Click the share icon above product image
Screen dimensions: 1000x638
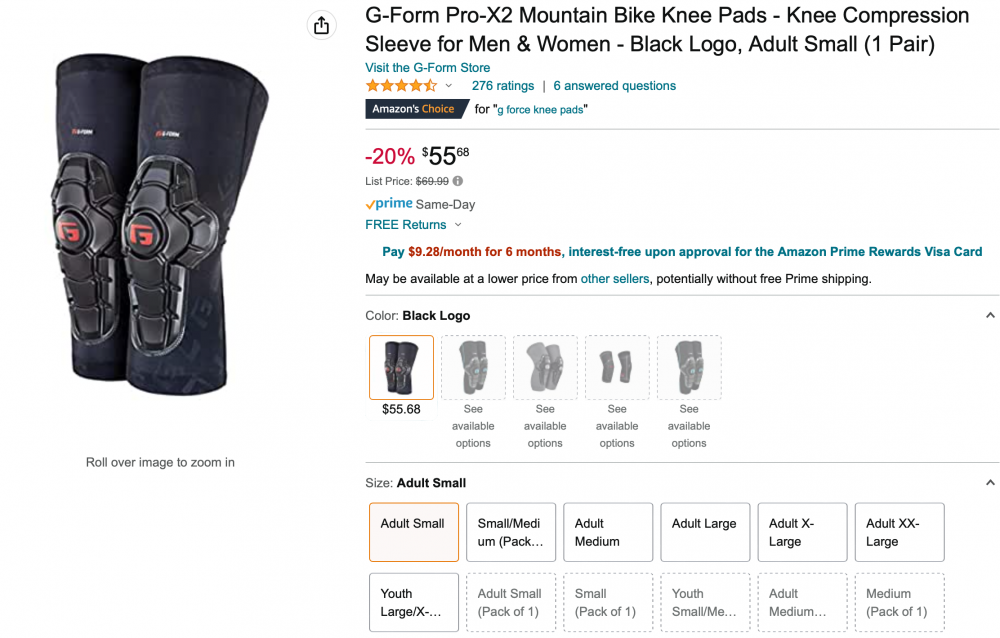pyautogui.click(x=321, y=26)
